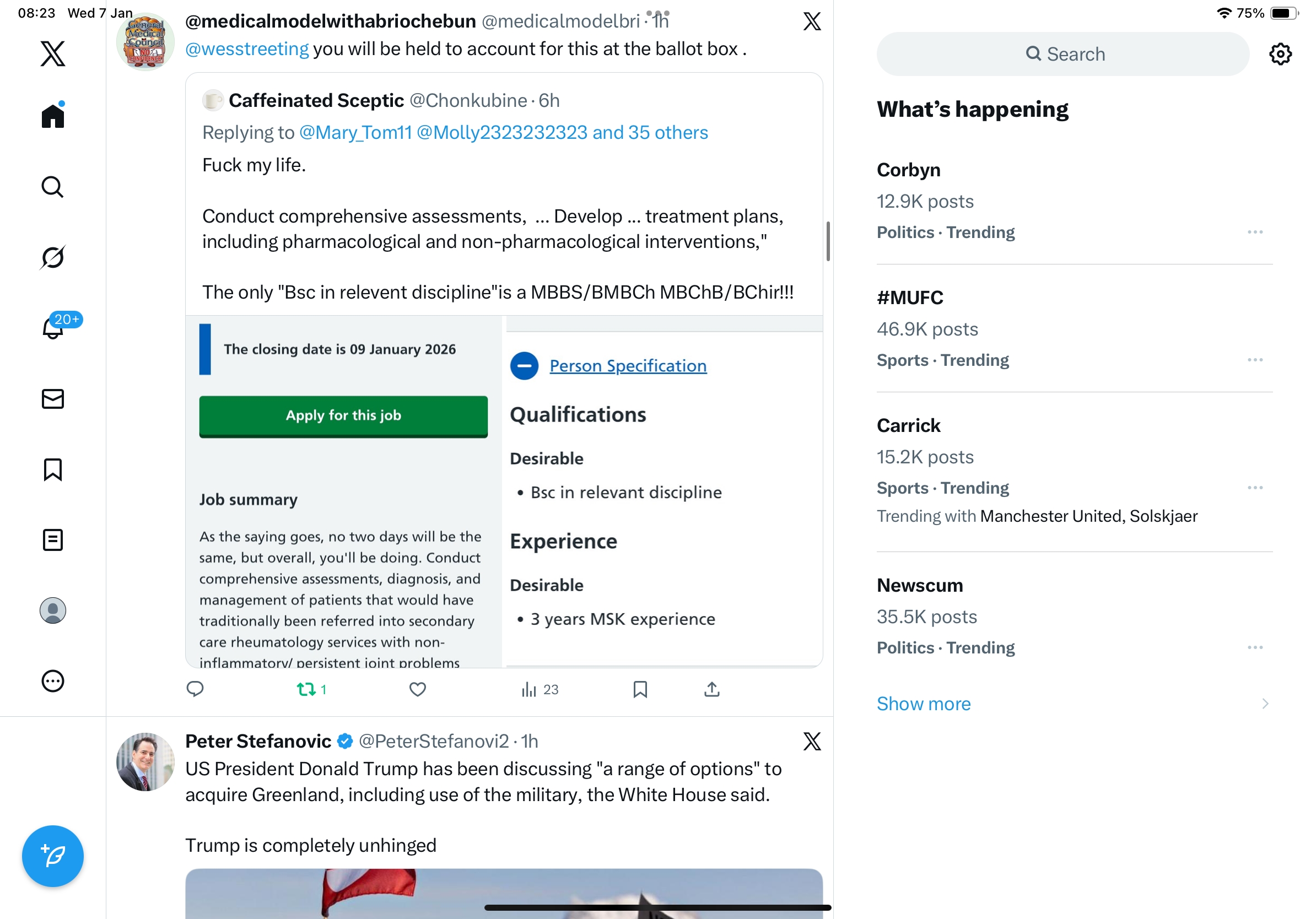Like the medicalmodelwithabriochebun post

(x=418, y=689)
